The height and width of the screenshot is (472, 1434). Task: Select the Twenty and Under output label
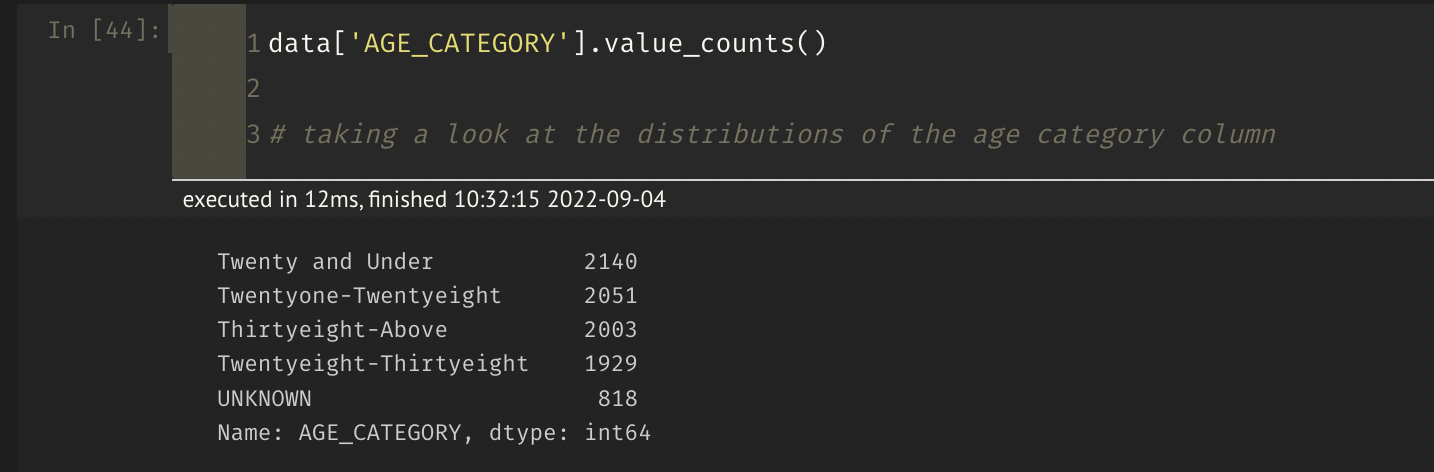325,262
